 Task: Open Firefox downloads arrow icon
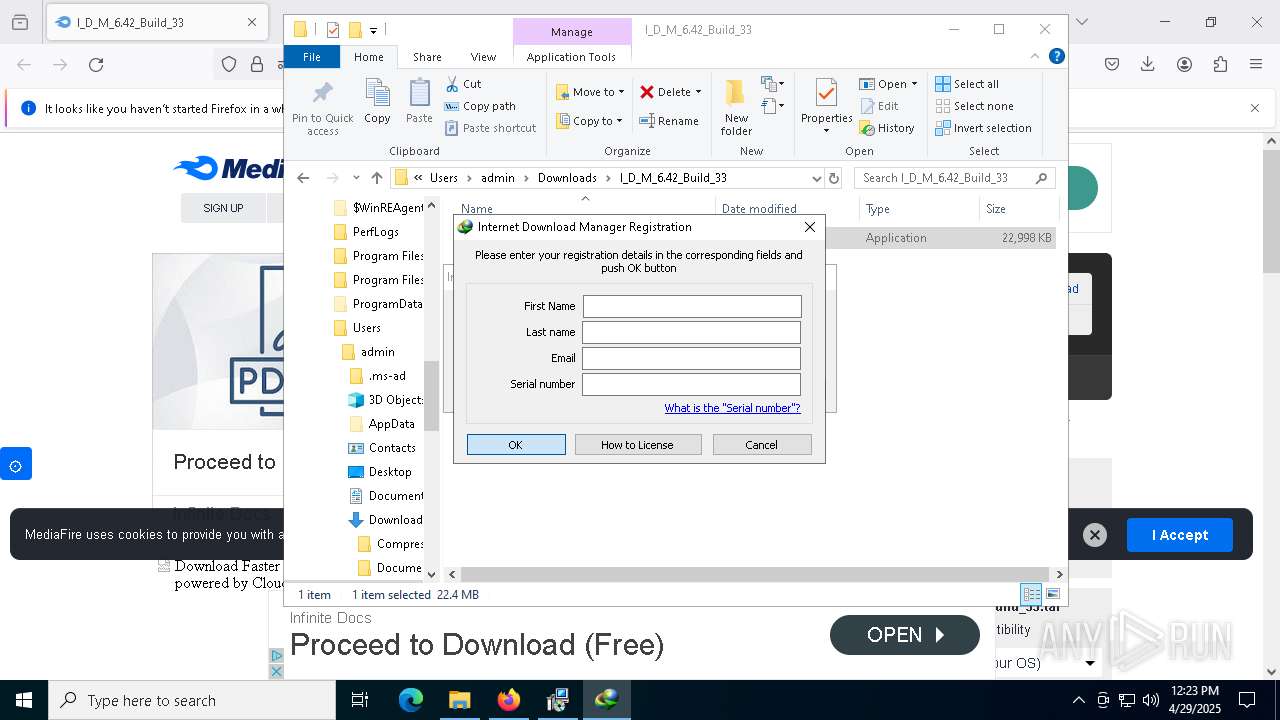(x=1148, y=65)
